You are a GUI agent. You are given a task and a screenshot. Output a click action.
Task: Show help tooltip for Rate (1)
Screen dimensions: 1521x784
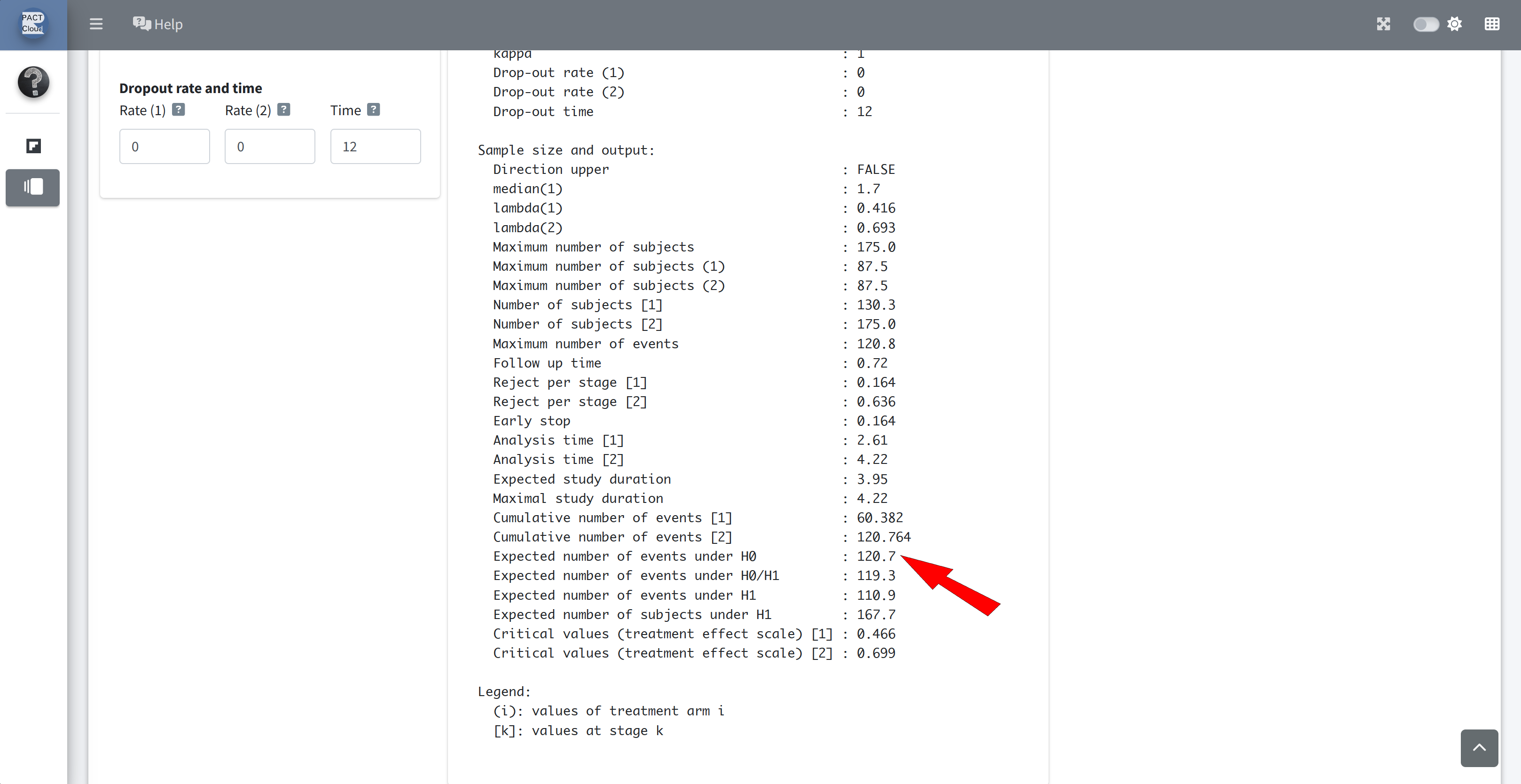(178, 110)
